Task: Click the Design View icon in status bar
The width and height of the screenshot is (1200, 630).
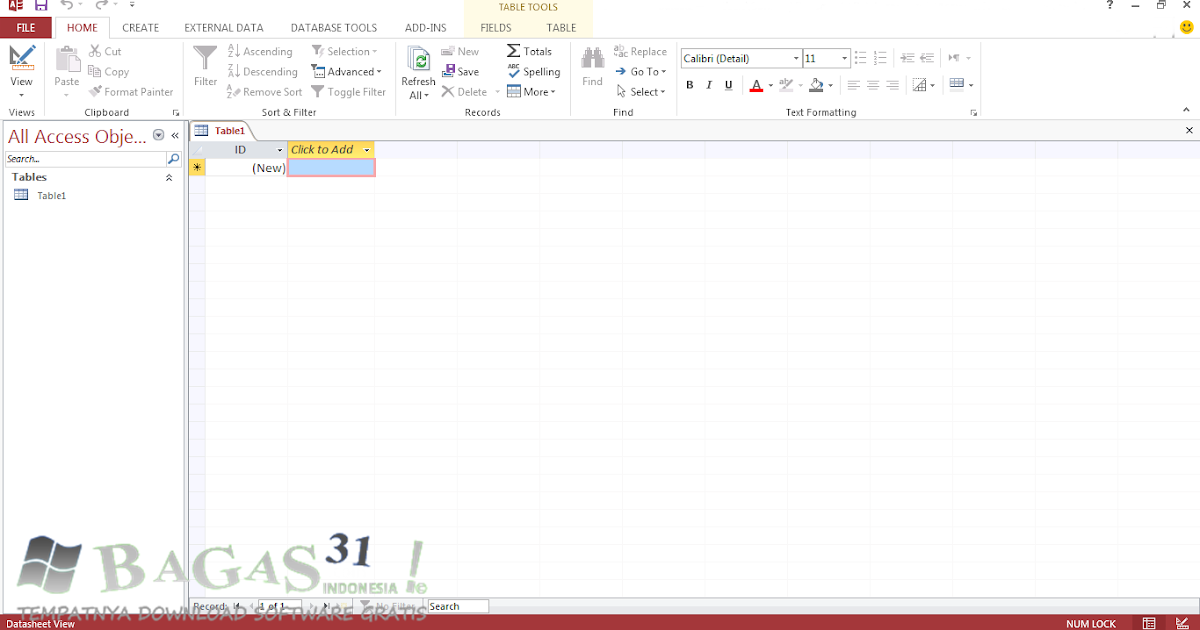Action: coord(1182,623)
